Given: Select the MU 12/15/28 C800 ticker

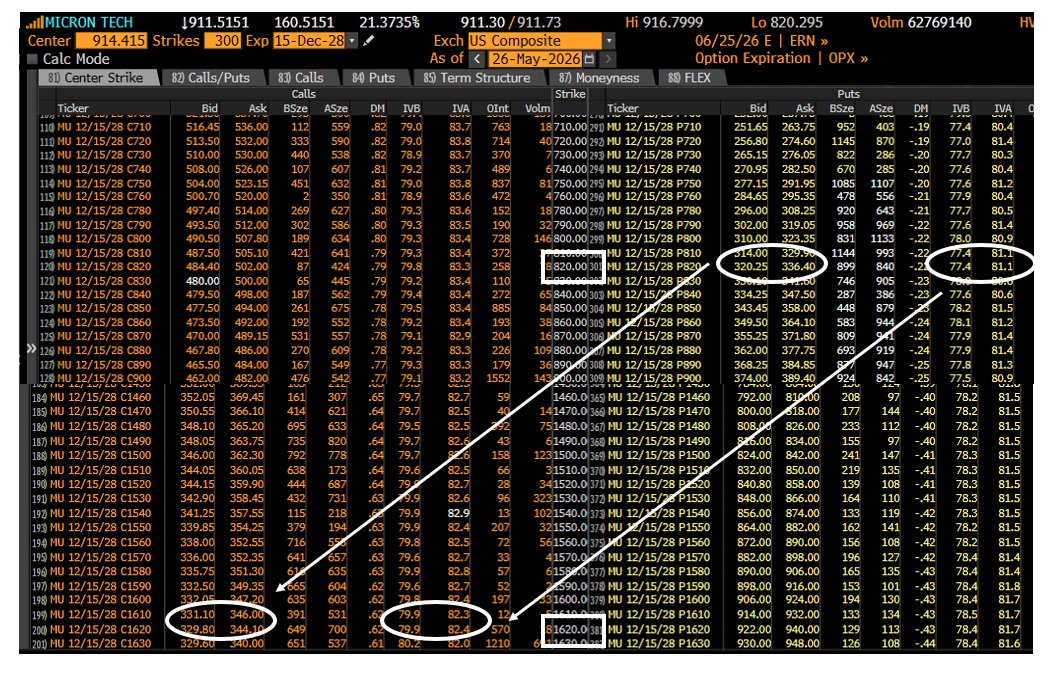Looking at the screenshot, I should [104, 239].
